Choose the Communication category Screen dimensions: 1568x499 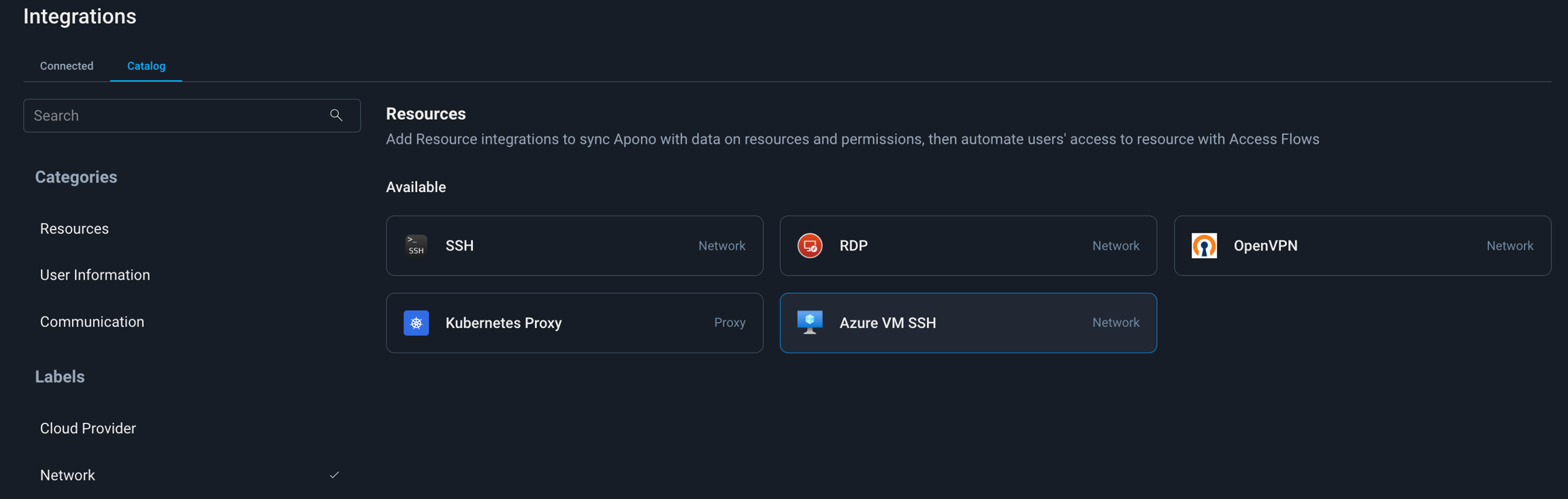click(x=92, y=322)
